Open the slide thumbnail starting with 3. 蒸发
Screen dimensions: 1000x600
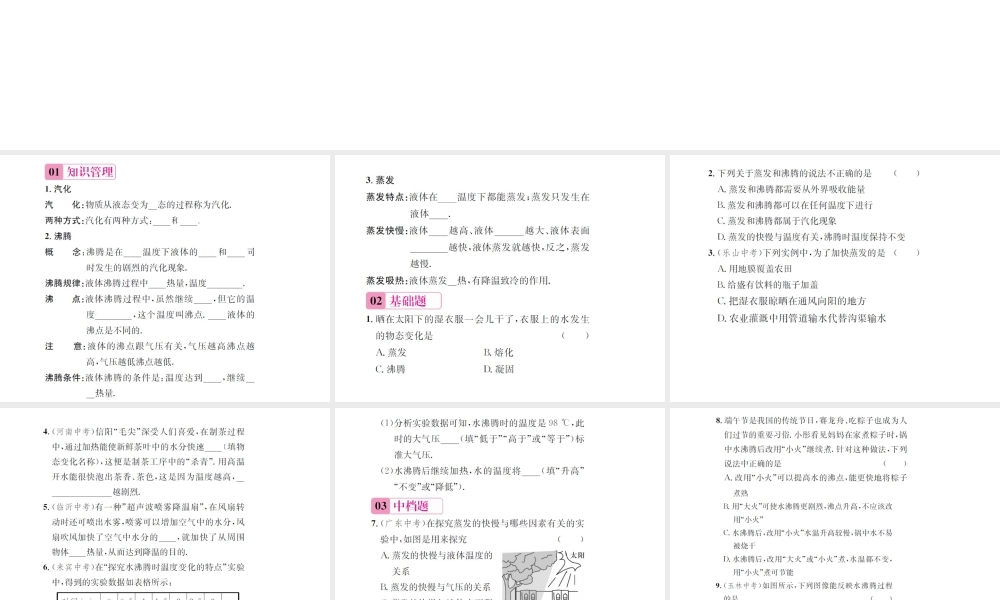pyautogui.click(x=499, y=278)
